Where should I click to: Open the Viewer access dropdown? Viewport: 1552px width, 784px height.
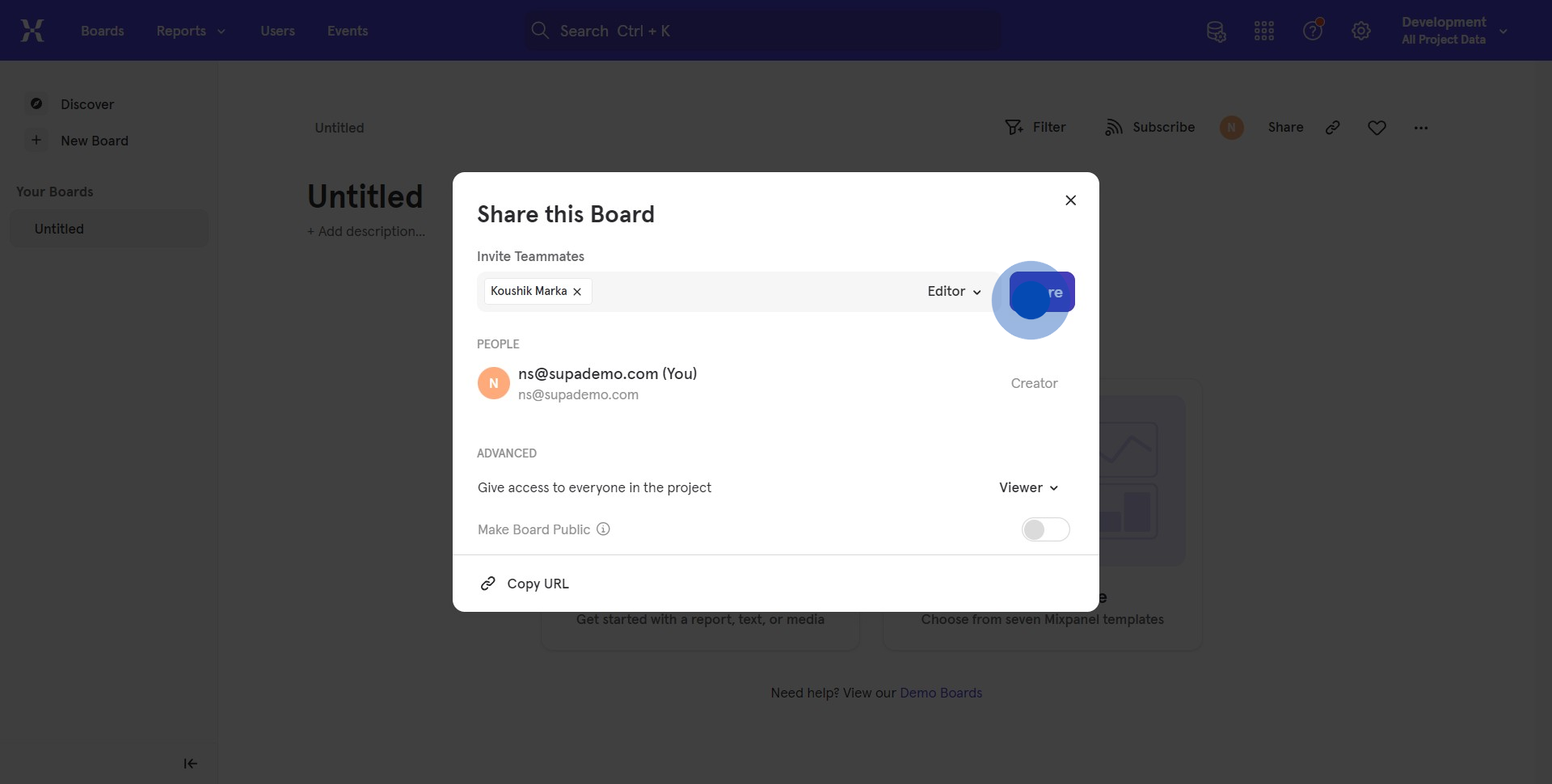click(1028, 487)
